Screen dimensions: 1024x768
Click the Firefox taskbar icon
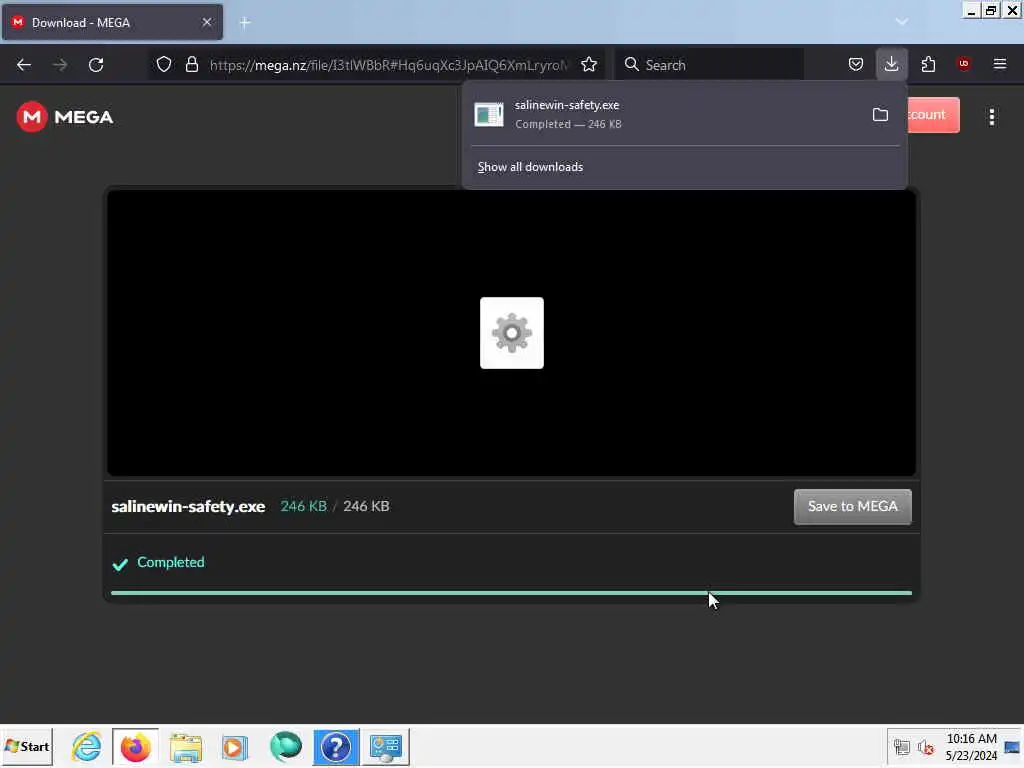pyautogui.click(x=135, y=746)
